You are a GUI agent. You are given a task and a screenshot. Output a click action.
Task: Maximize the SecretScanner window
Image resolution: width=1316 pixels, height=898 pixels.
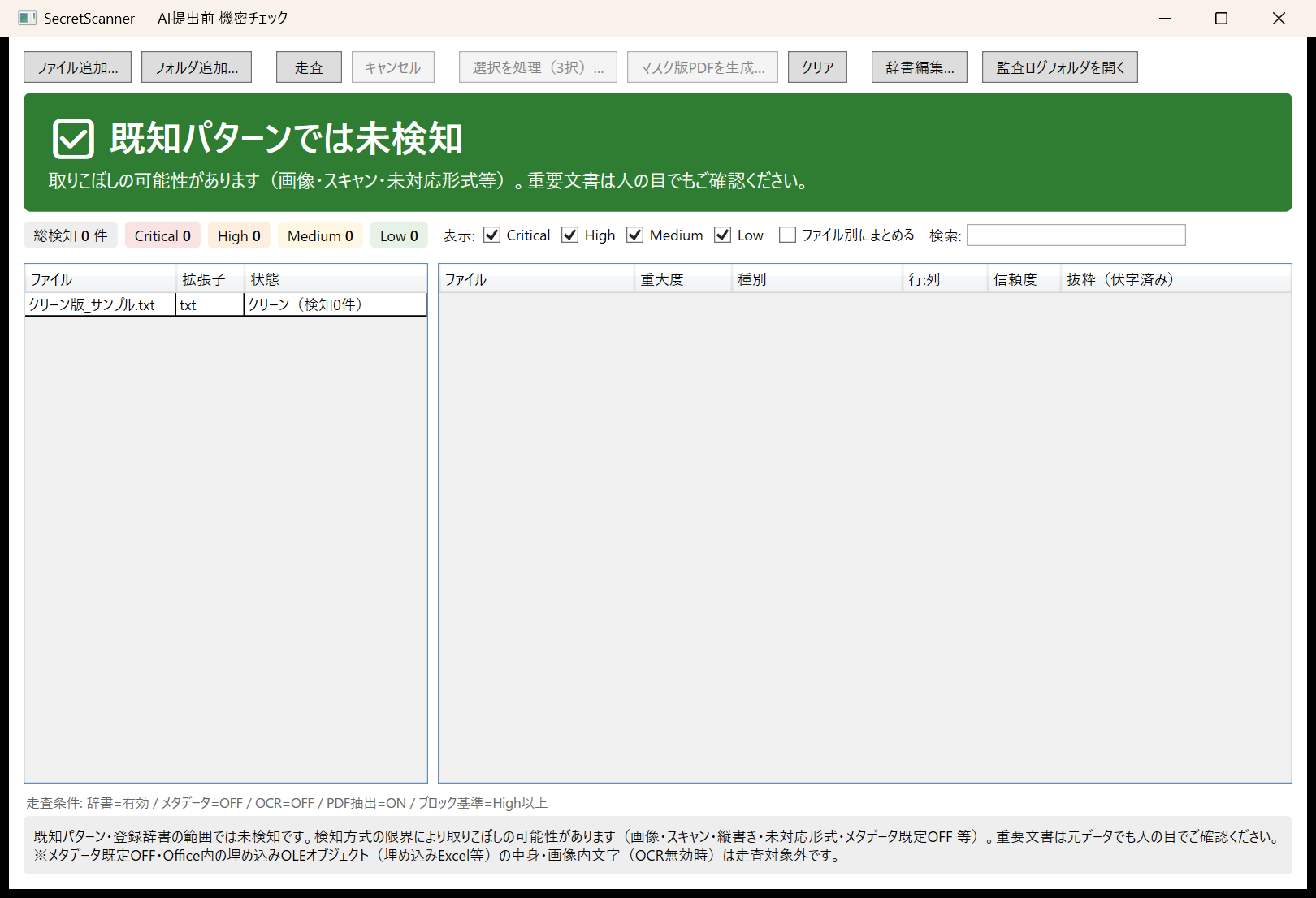(1221, 18)
